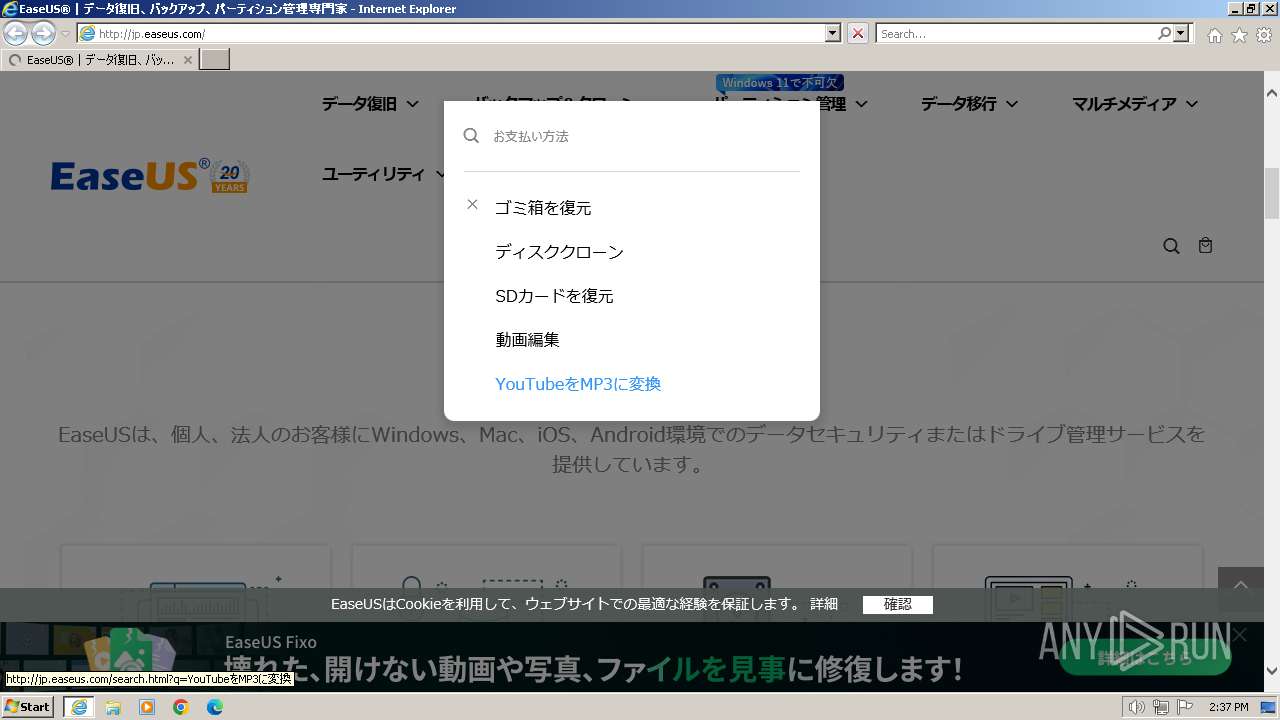Open the IE search provider dropdown
Image resolution: width=1280 pixels, height=720 pixels.
1182,33
